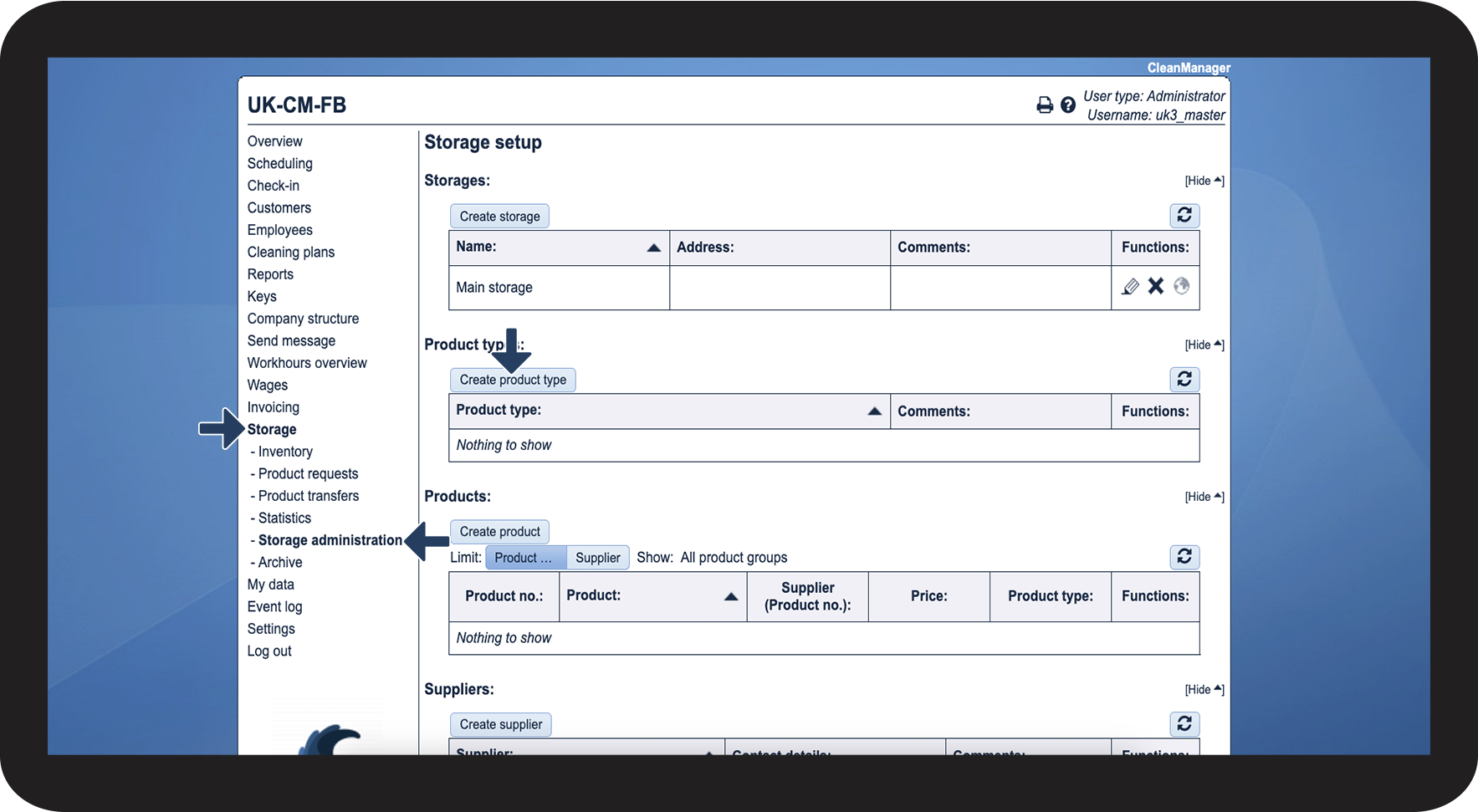Open the help question mark icon
This screenshot has height=812, width=1478.
tap(1068, 105)
